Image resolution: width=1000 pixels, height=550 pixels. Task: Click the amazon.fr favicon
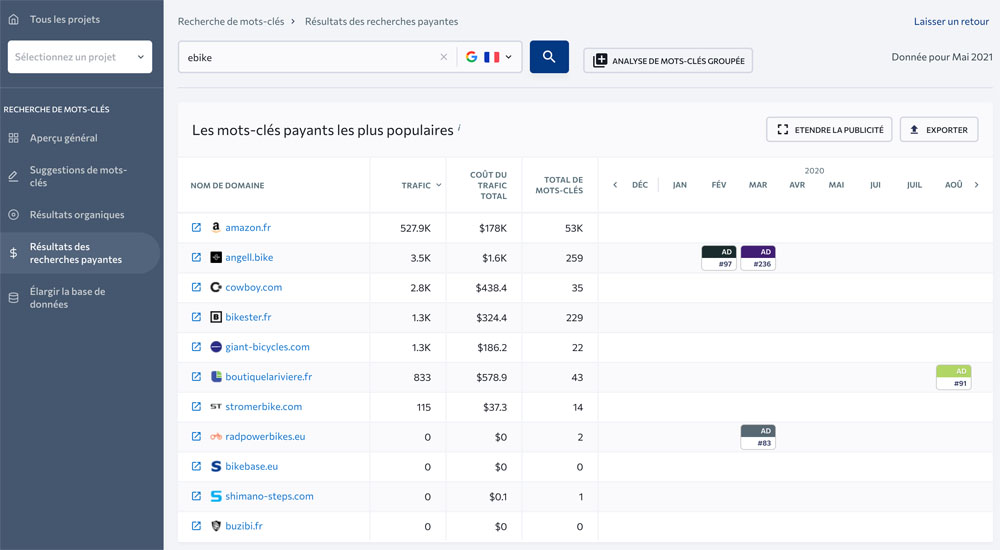point(216,227)
